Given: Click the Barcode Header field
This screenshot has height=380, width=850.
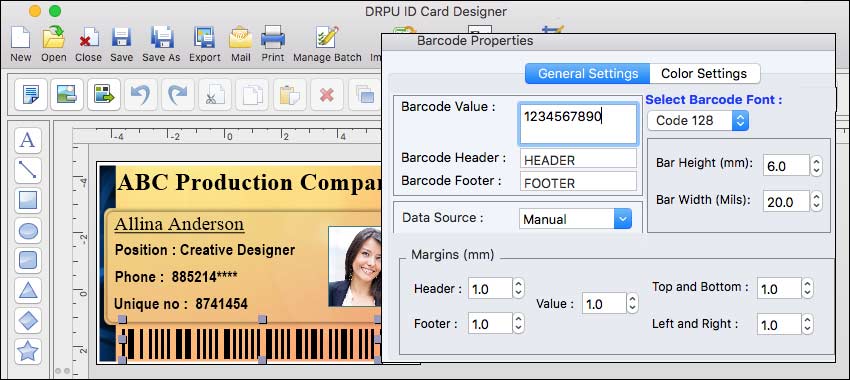Looking at the screenshot, I should pos(578,159).
